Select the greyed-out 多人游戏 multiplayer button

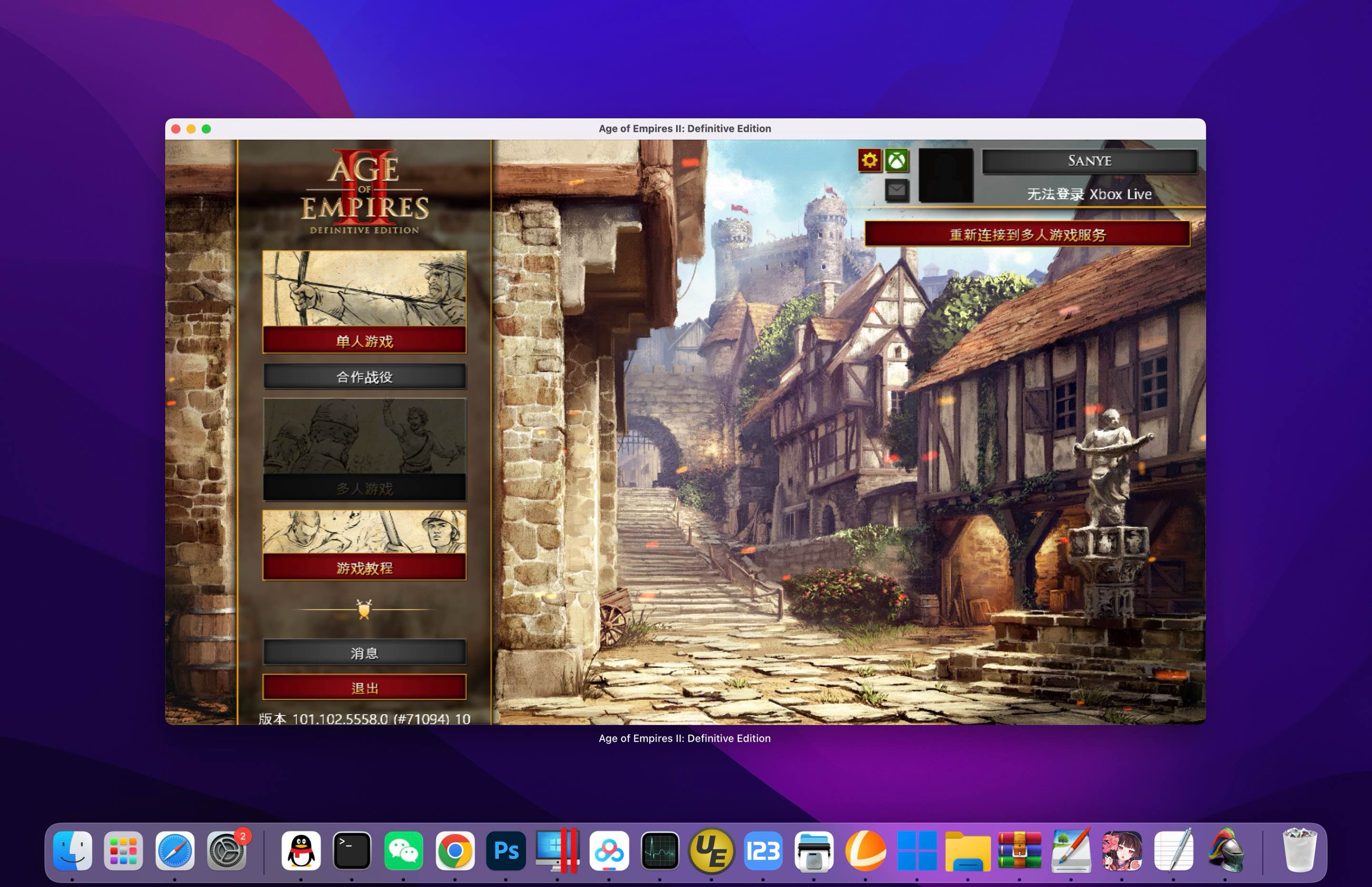364,488
